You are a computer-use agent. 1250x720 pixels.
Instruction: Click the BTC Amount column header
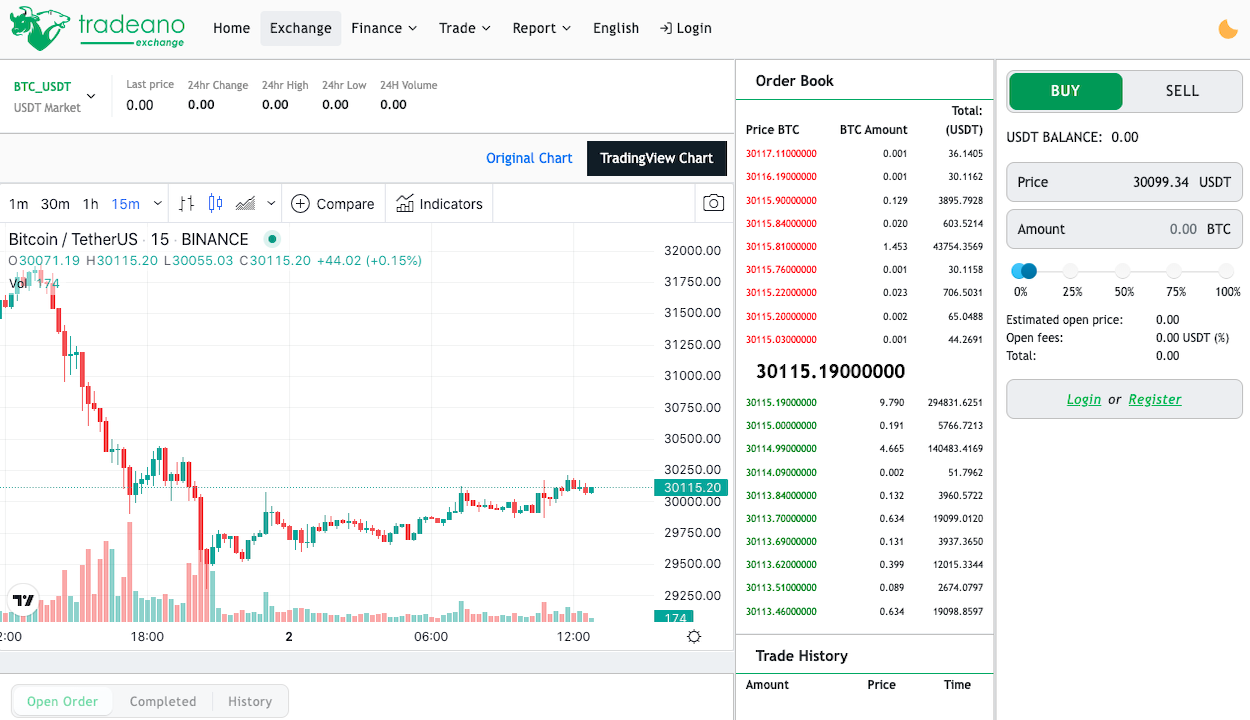[873, 130]
